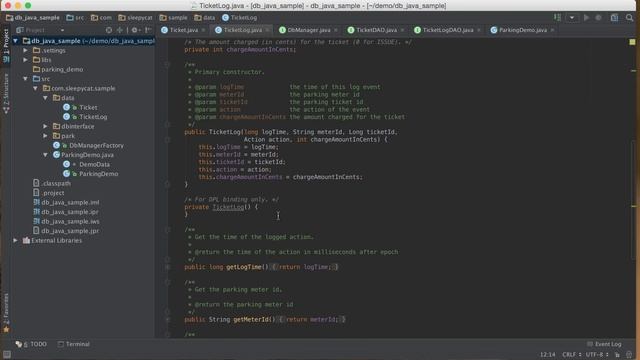Collapse the data package arrow

pyautogui.click(x=45, y=98)
